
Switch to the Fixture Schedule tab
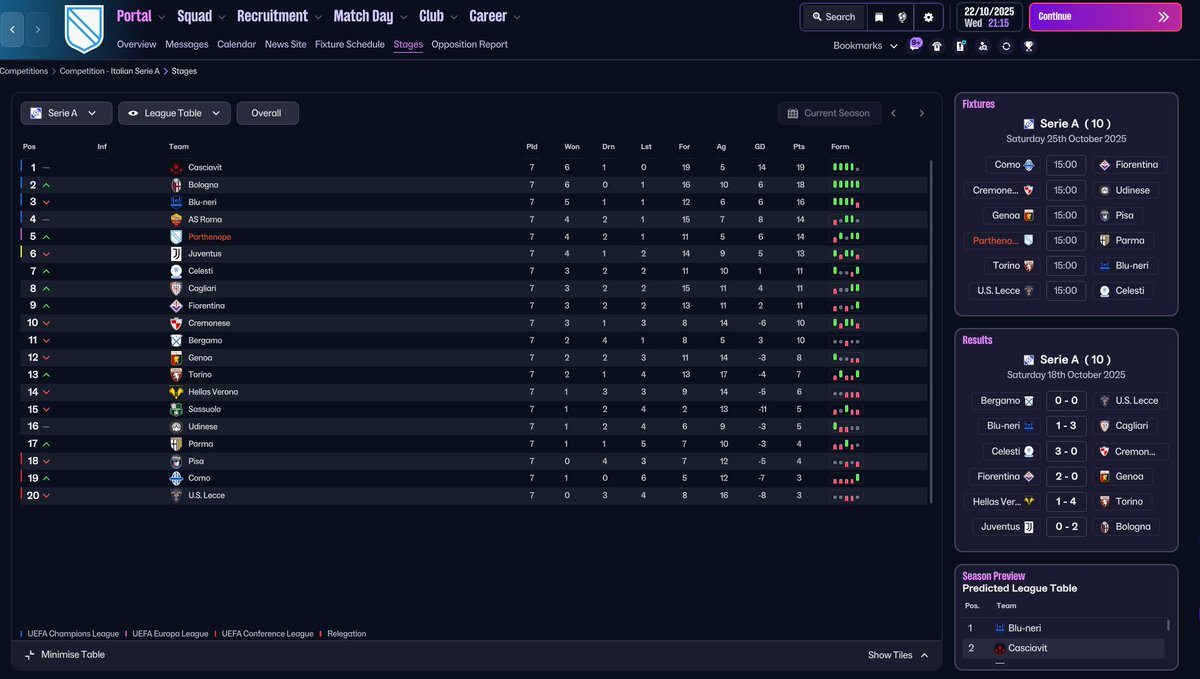point(350,44)
